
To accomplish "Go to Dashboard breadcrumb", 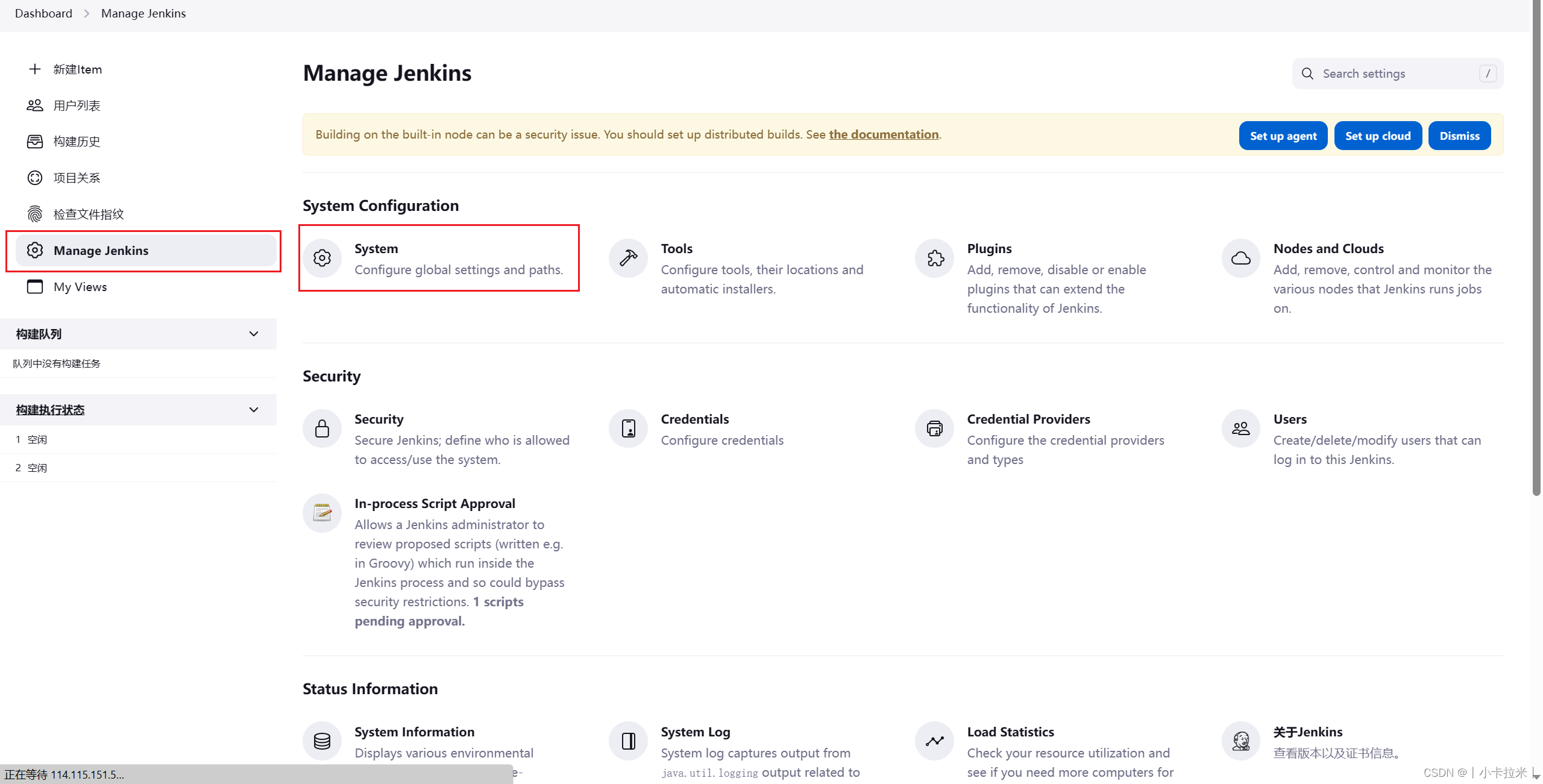I will click(x=43, y=13).
